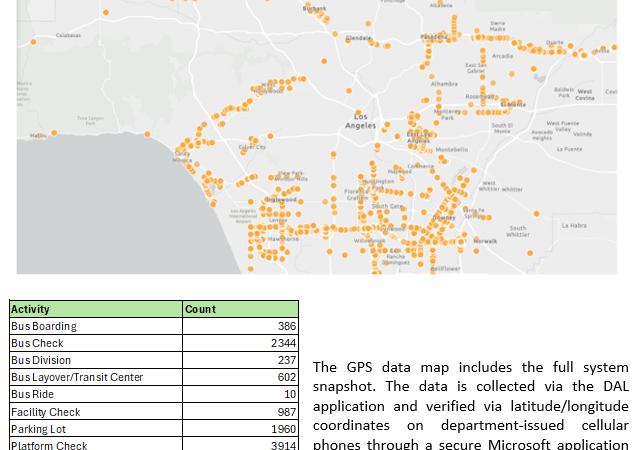Click the Glendale label on the map

click(x=358, y=38)
